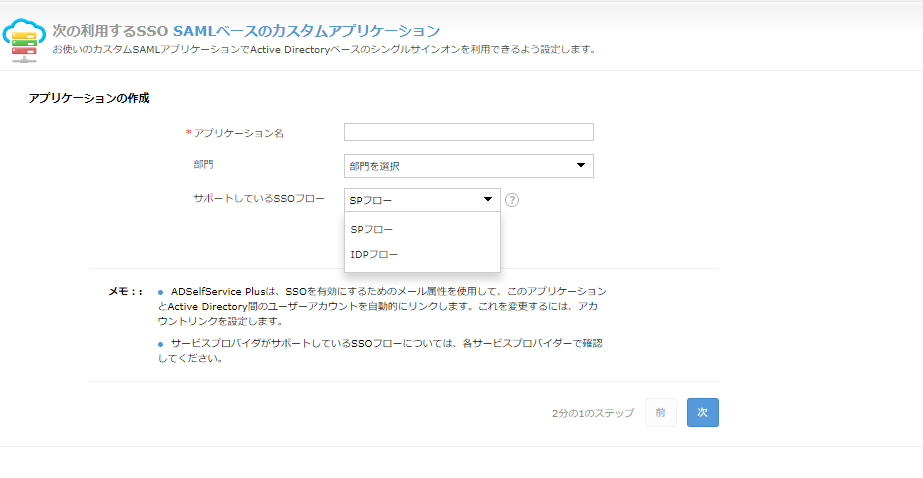Viewport: 923px width, 478px height.
Task: Open the 部門を選択 dropdown
Action: coord(468,166)
